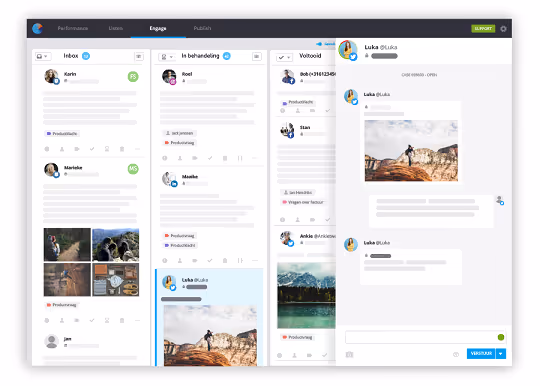The image size is (540, 386).
Task: Open the rock climber photo thumbnail
Action: tap(67, 280)
